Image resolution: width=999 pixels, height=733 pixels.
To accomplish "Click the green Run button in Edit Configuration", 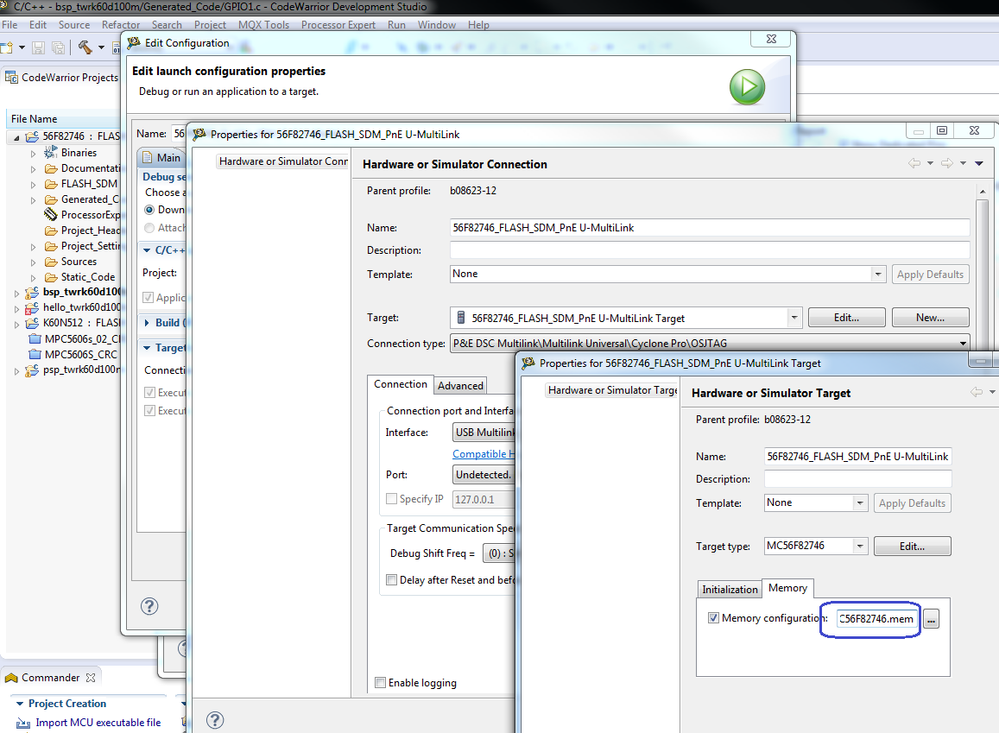I will [x=746, y=87].
